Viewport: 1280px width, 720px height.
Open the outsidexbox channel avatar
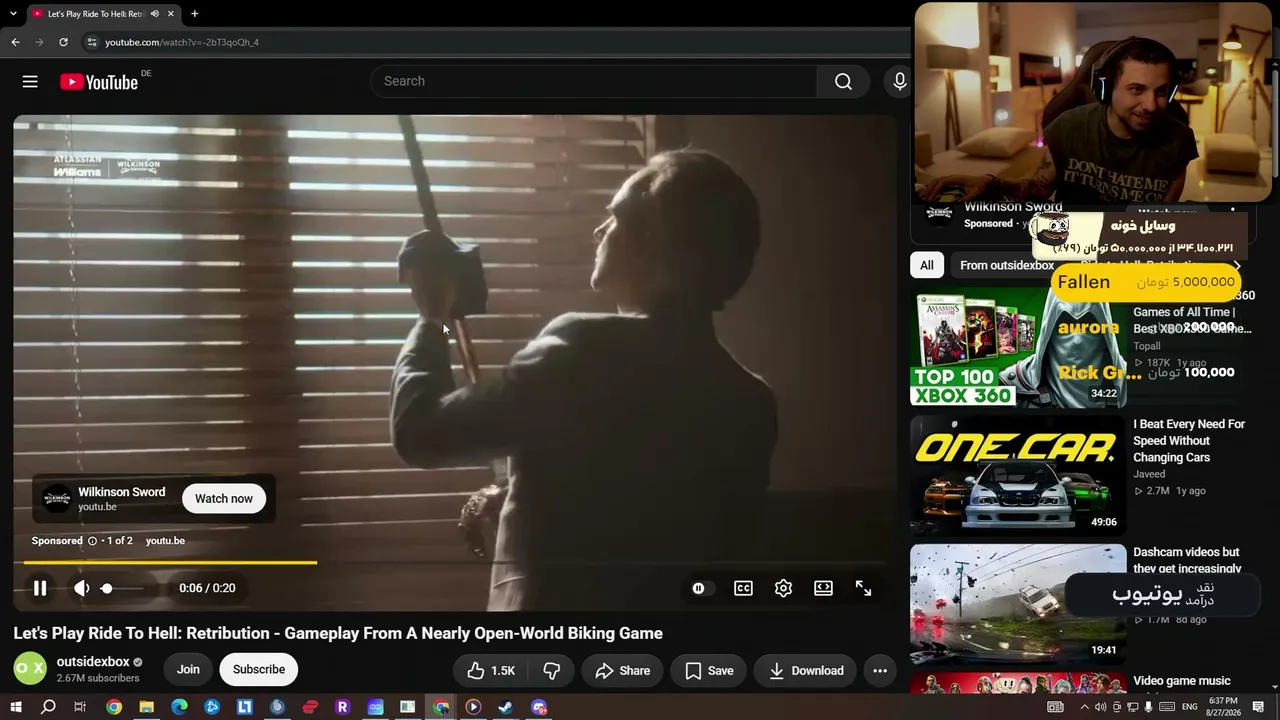pyautogui.click(x=30, y=669)
